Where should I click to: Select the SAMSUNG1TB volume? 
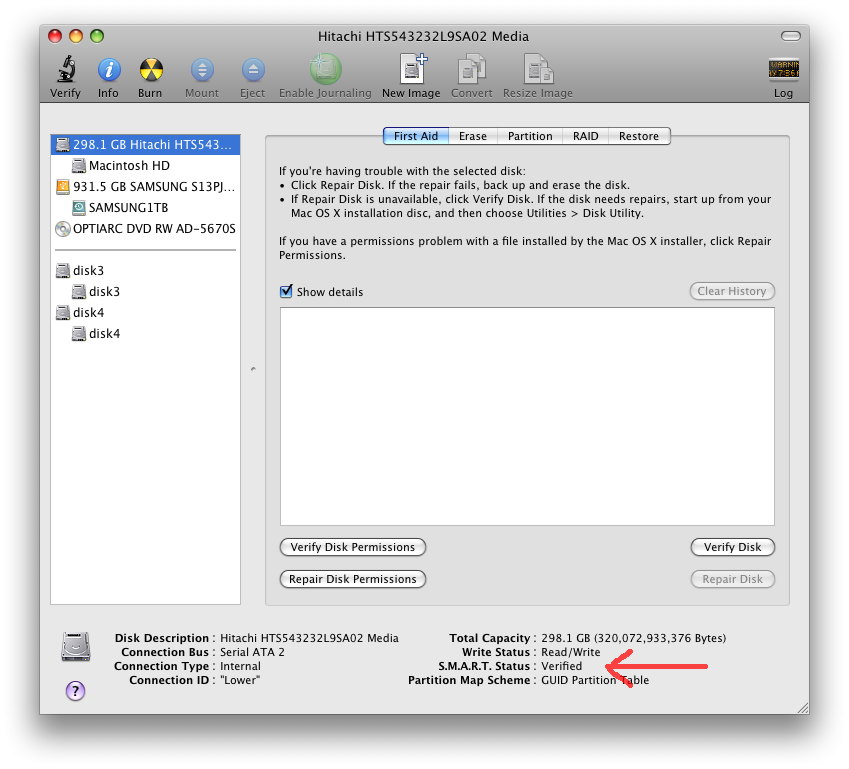[145, 207]
